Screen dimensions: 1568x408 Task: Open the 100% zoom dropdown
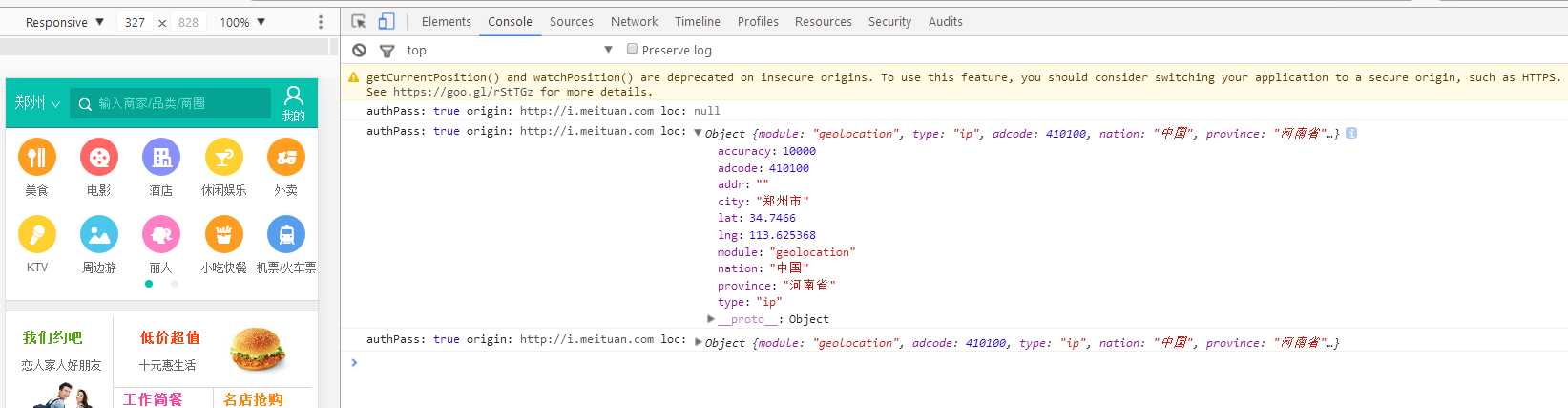point(242,22)
